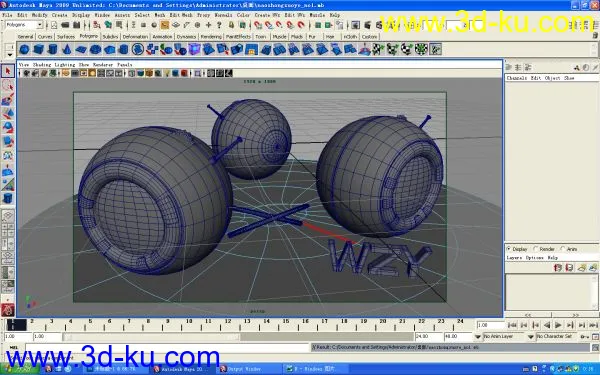Click the MEL command line input field

[x=167, y=347]
